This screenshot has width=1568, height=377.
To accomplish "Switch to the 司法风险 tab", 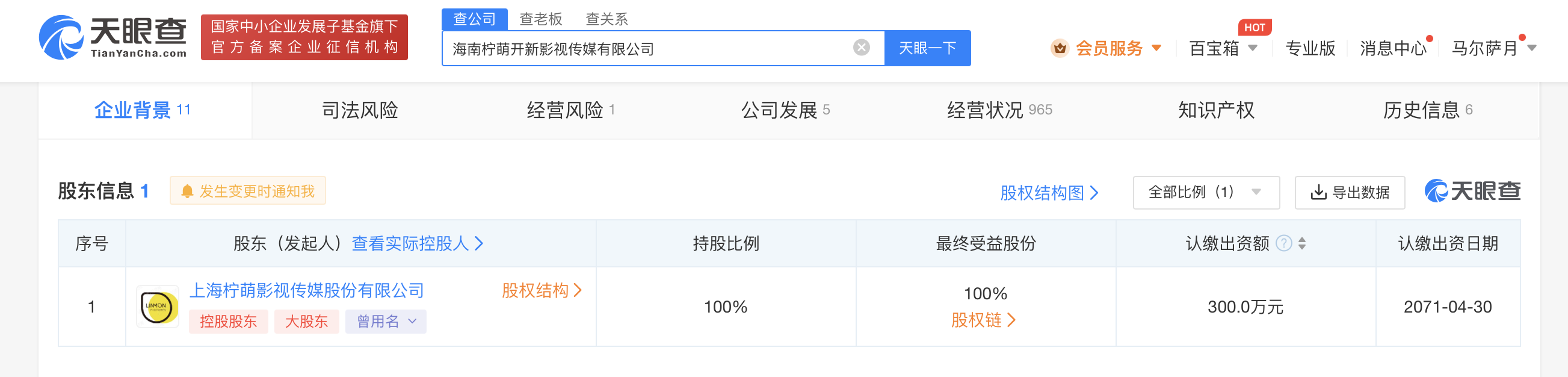I will (359, 110).
